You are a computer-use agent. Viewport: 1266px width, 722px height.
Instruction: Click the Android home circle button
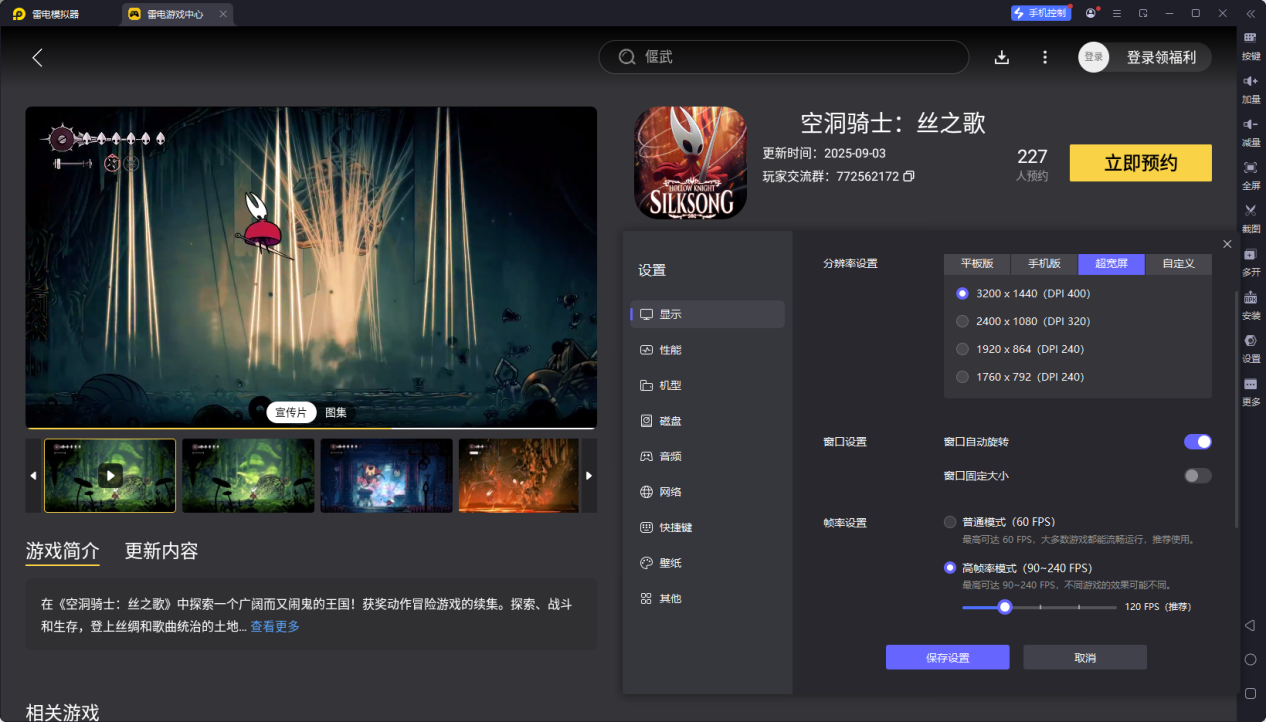[1250, 659]
